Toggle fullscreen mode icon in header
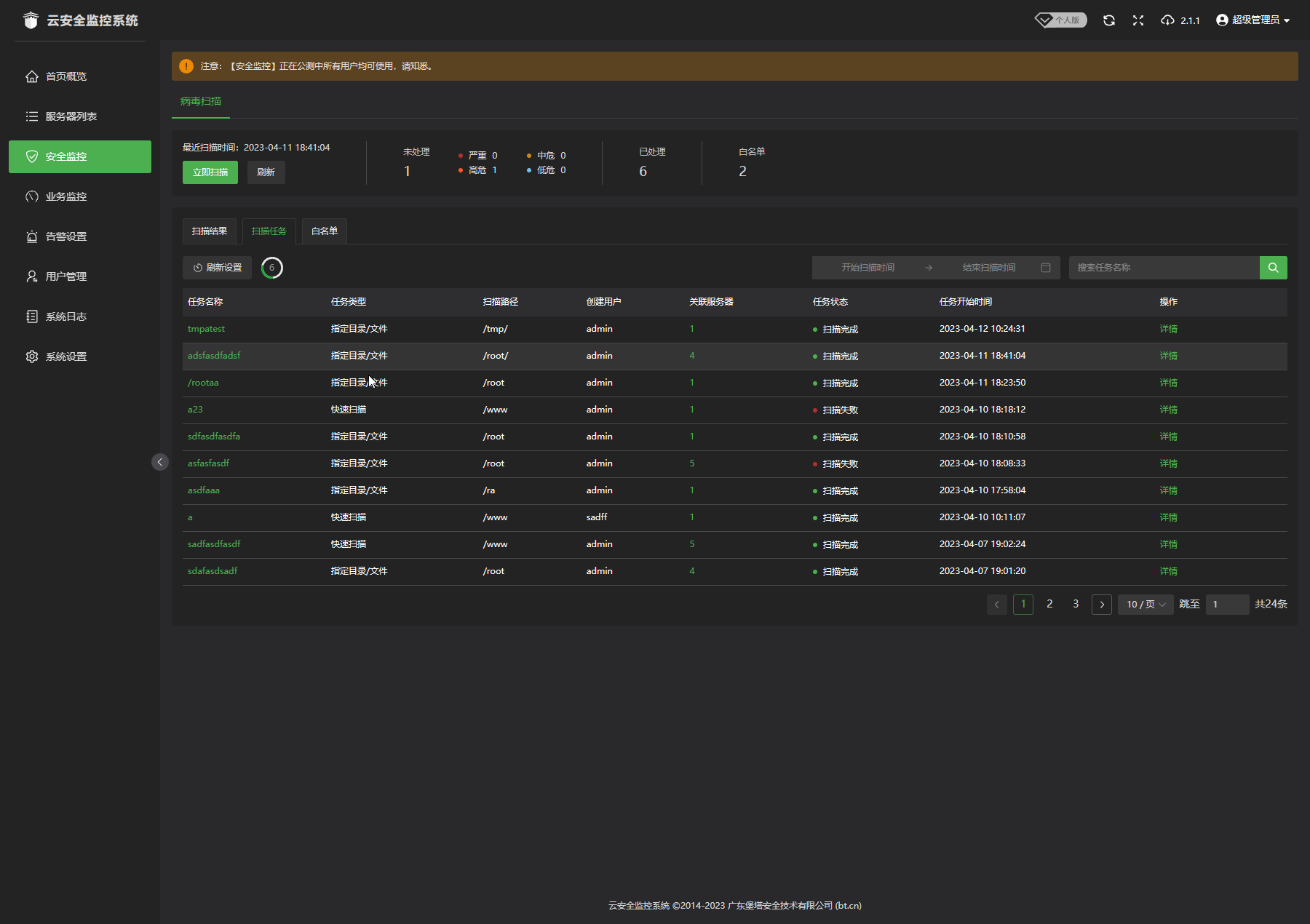 coord(1138,20)
